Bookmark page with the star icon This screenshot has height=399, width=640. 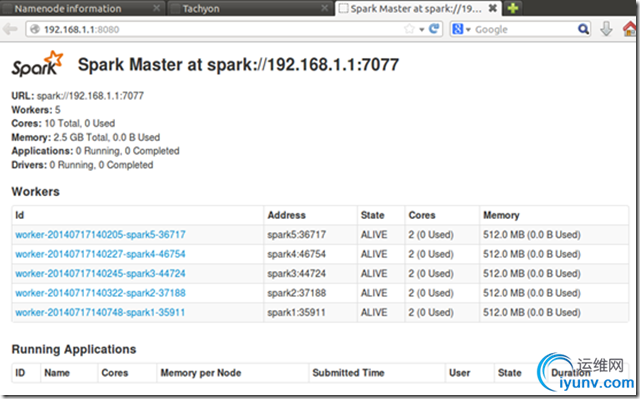click(409, 29)
